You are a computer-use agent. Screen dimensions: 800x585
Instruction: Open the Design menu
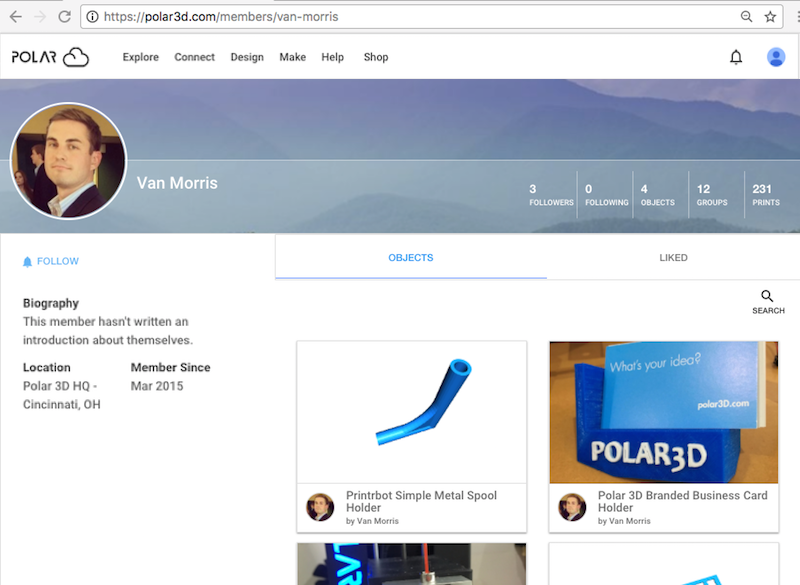point(247,57)
